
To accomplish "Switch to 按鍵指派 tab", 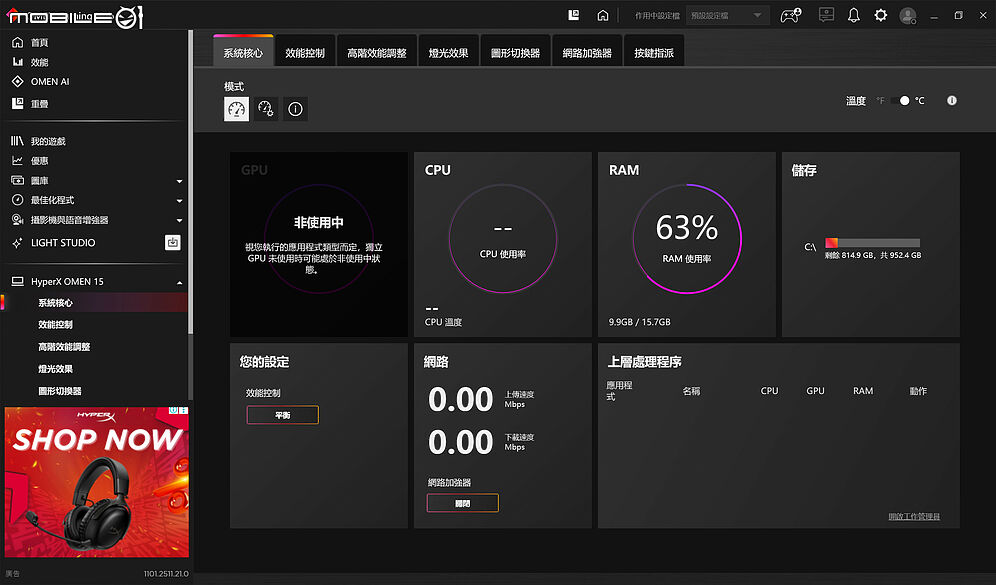I will coord(654,53).
